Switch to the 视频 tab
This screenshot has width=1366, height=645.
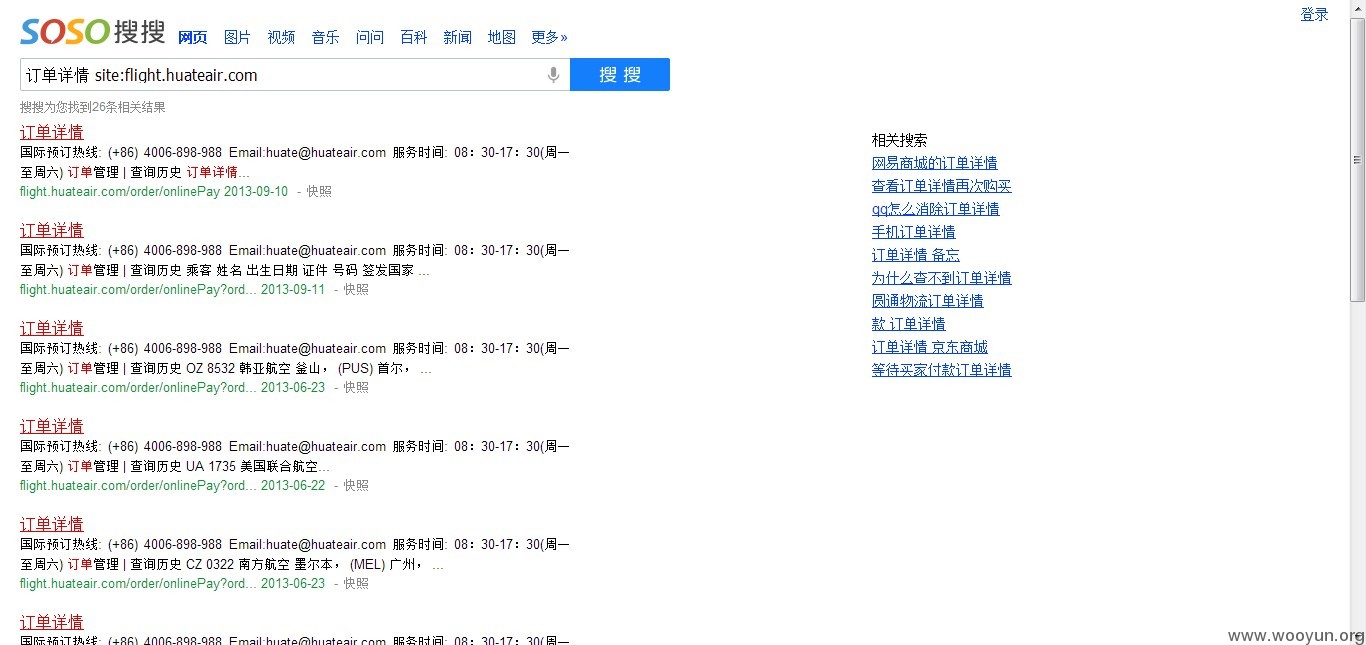coord(281,37)
